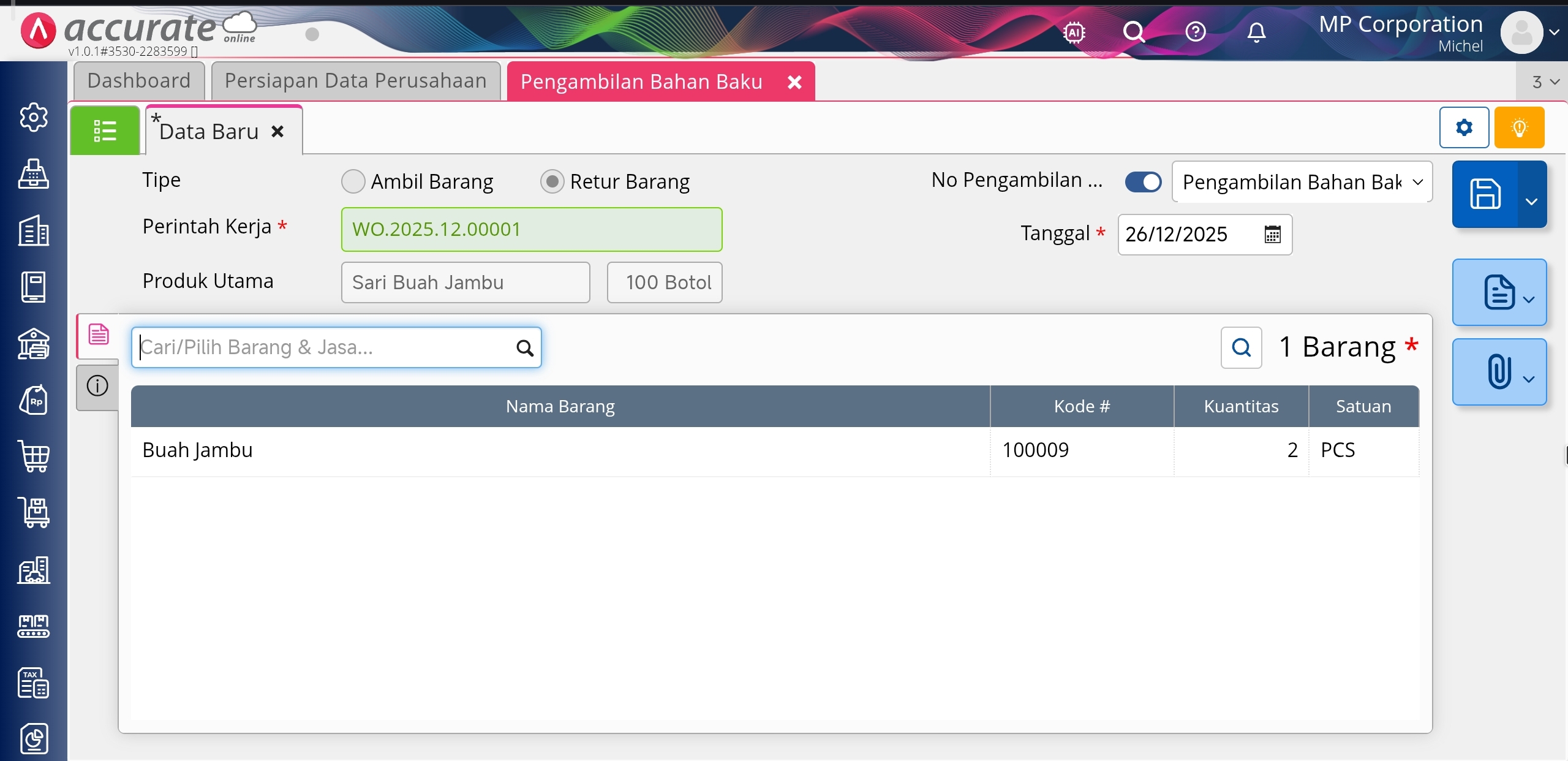Click the Cari/Pilih Barang & Jasa search field

325,347
